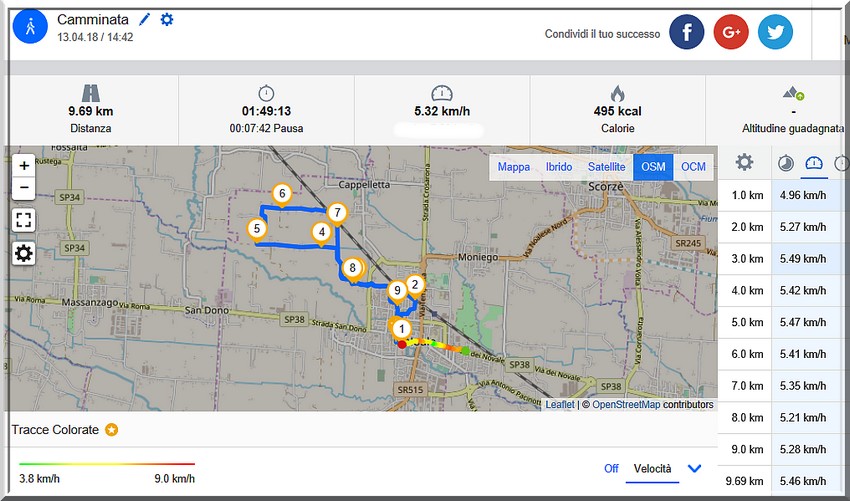Click kilometer marker 5 on map
850x501 pixels.
pos(257,229)
